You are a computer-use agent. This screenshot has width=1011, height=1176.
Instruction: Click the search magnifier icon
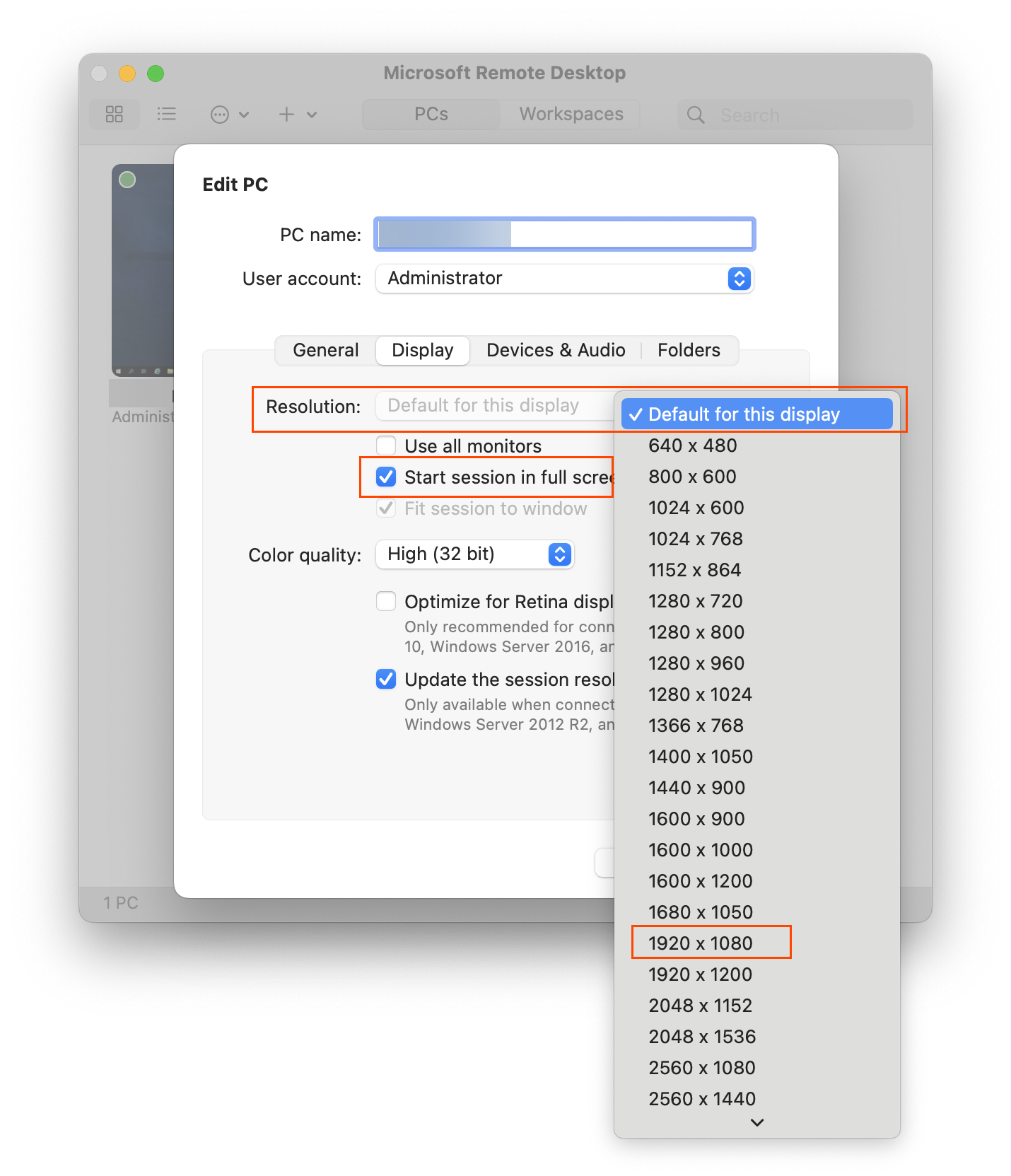click(696, 115)
